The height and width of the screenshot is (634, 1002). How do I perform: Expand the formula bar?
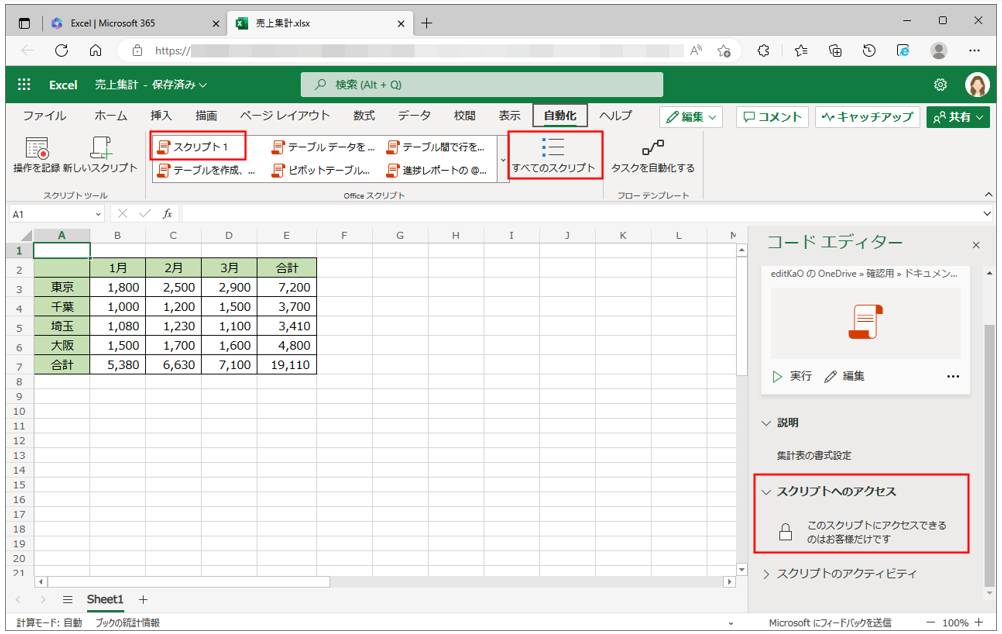pos(987,214)
